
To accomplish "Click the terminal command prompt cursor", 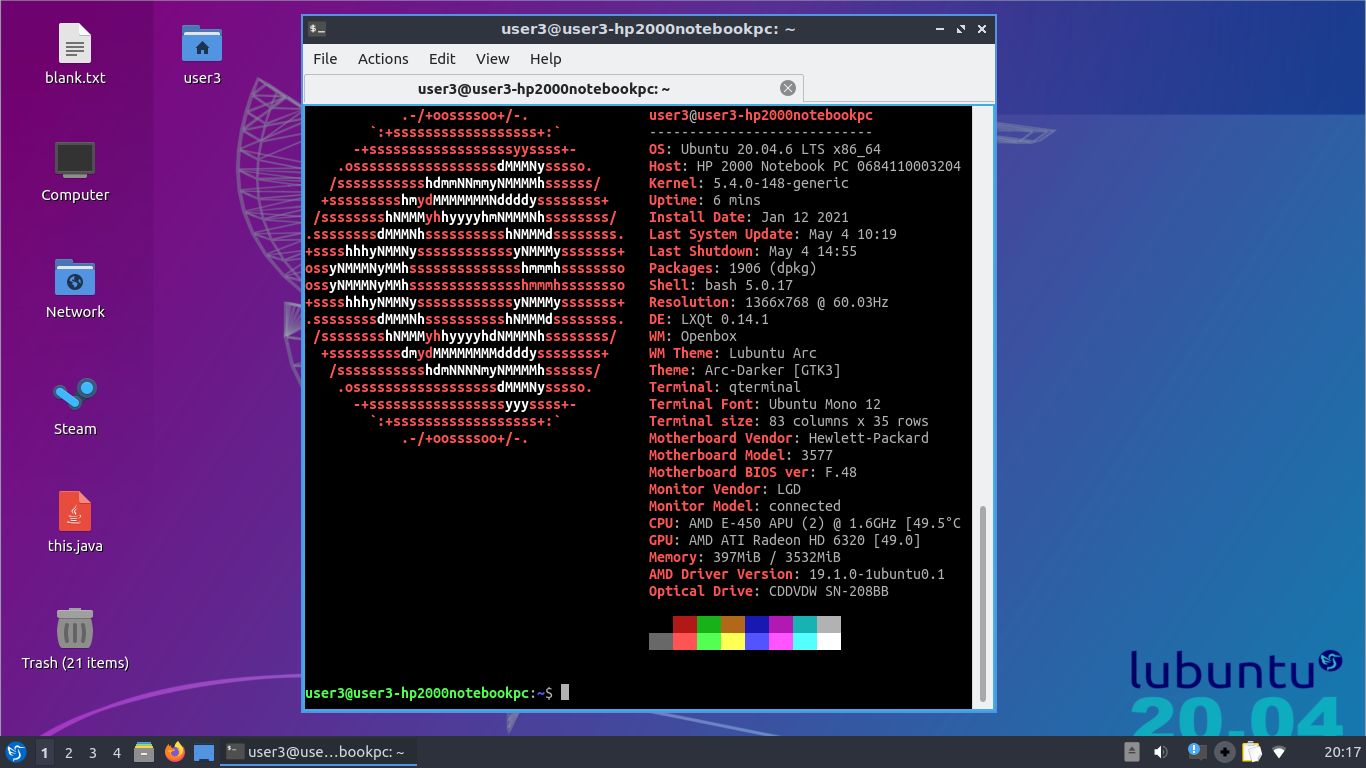I will click(x=565, y=692).
